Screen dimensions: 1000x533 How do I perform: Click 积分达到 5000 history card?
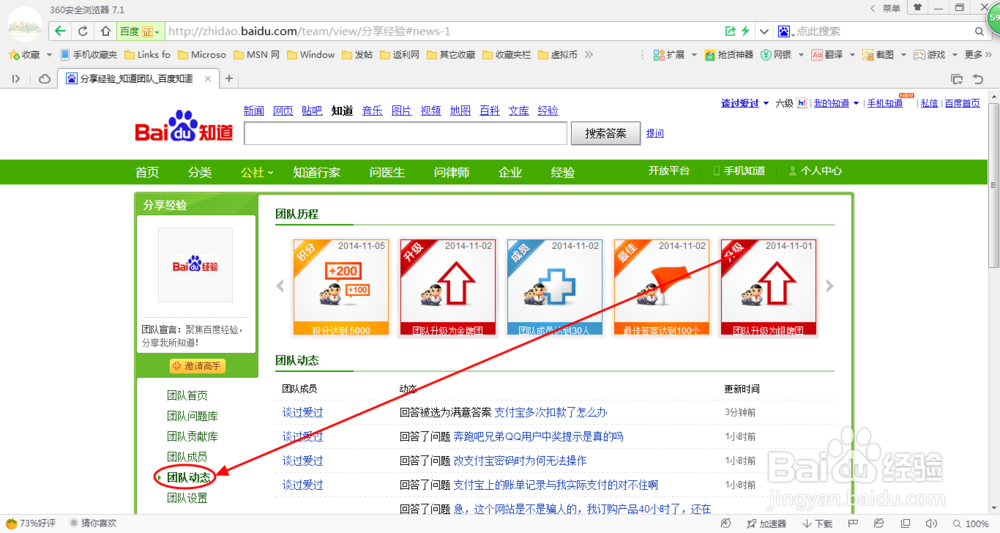(341, 287)
